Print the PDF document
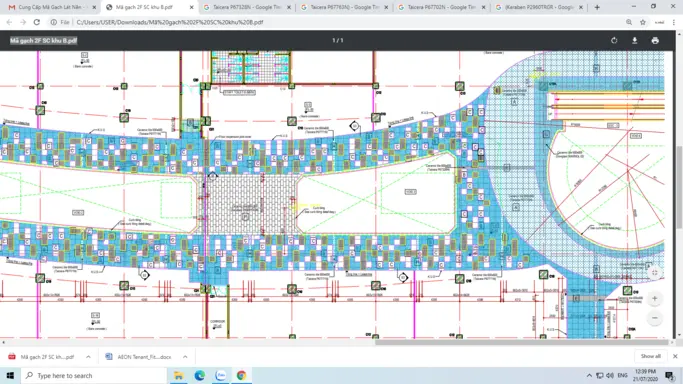The height and width of the screenshot is (384, 683). pos(655,40)
